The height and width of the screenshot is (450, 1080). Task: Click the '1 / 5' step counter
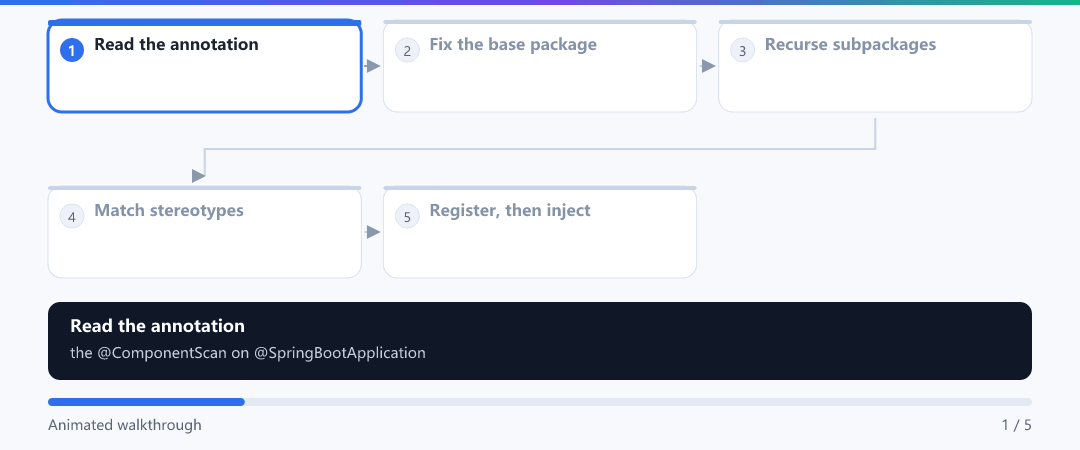(1017, 425)
